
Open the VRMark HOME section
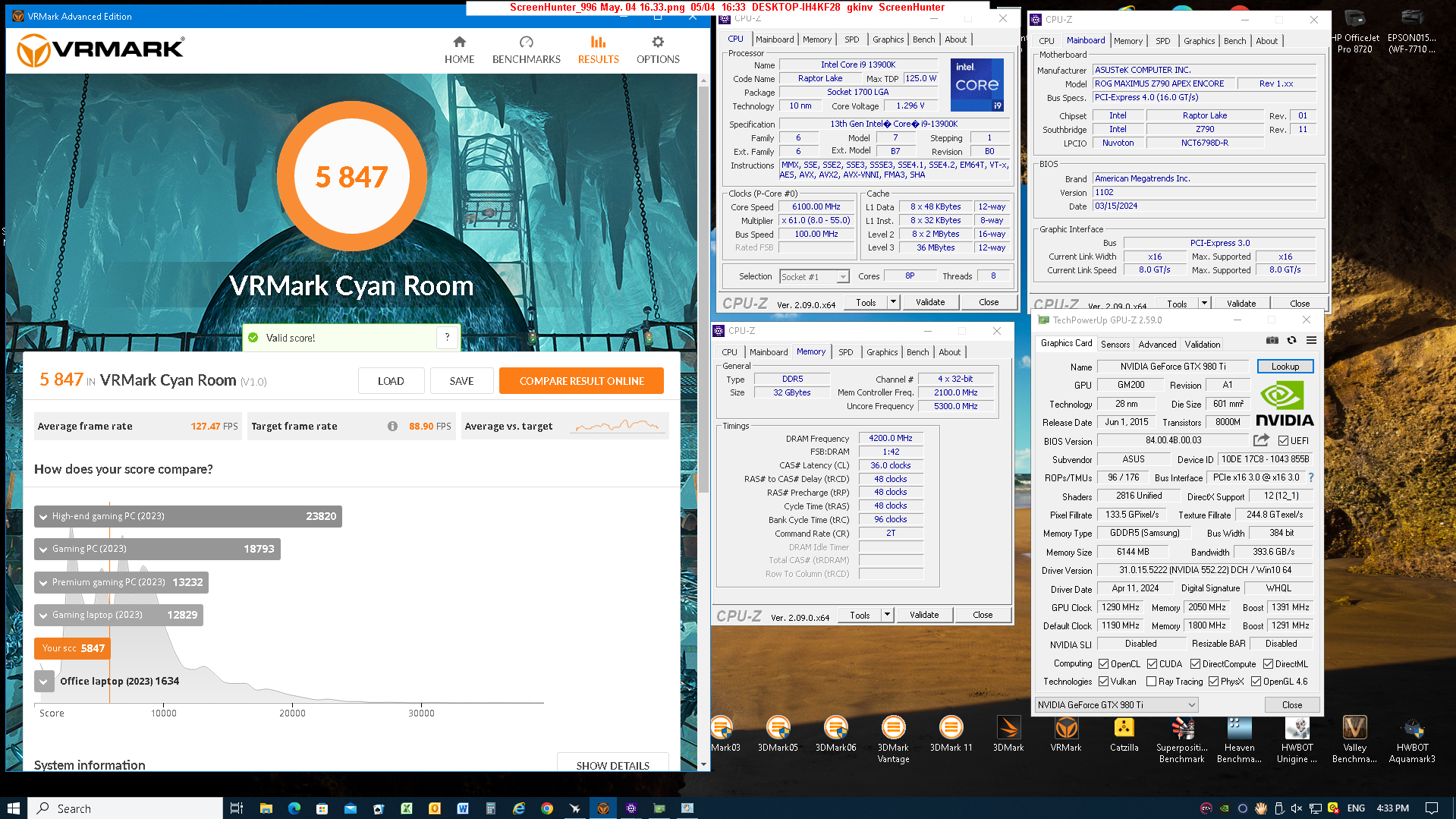[459, 50]
